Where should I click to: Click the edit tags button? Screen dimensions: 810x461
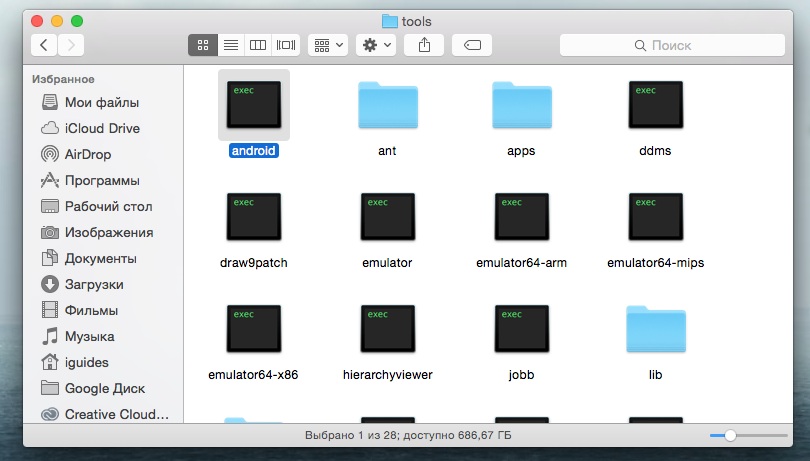click(x=472, y=45)
